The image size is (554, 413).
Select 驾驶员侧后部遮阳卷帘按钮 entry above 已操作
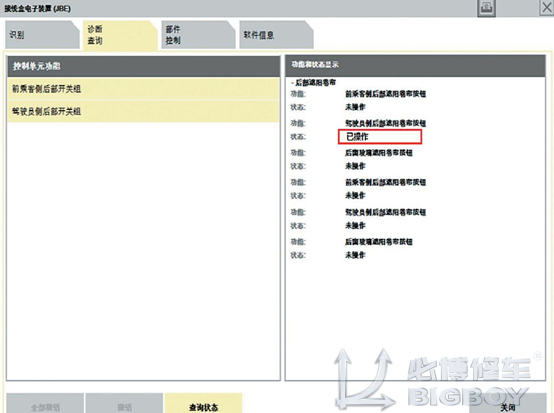click(385, 123)
